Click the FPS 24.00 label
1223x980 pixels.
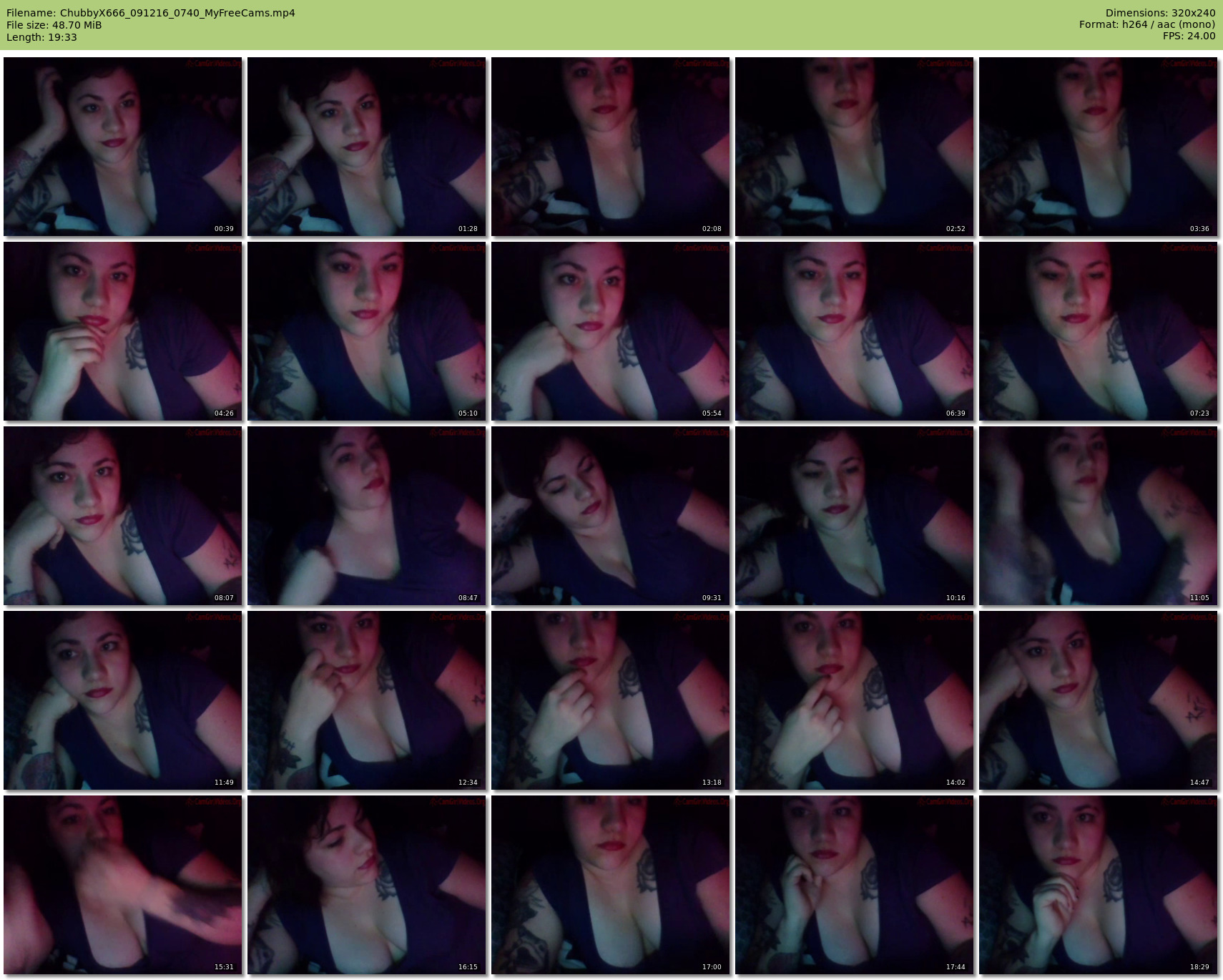point(1189,36)
